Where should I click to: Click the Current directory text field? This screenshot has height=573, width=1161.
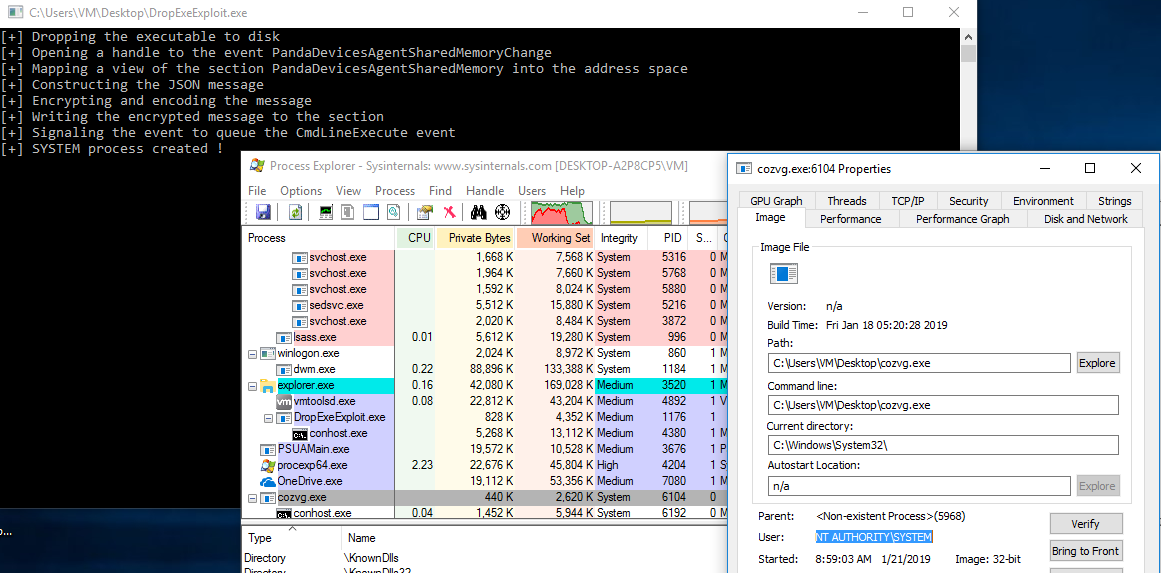click(x=943, y=445)
